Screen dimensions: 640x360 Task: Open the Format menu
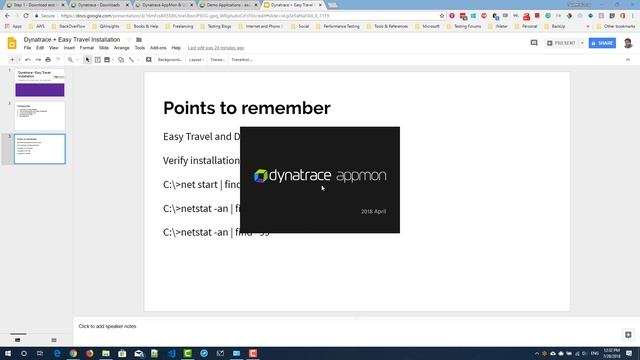point(87,48)
